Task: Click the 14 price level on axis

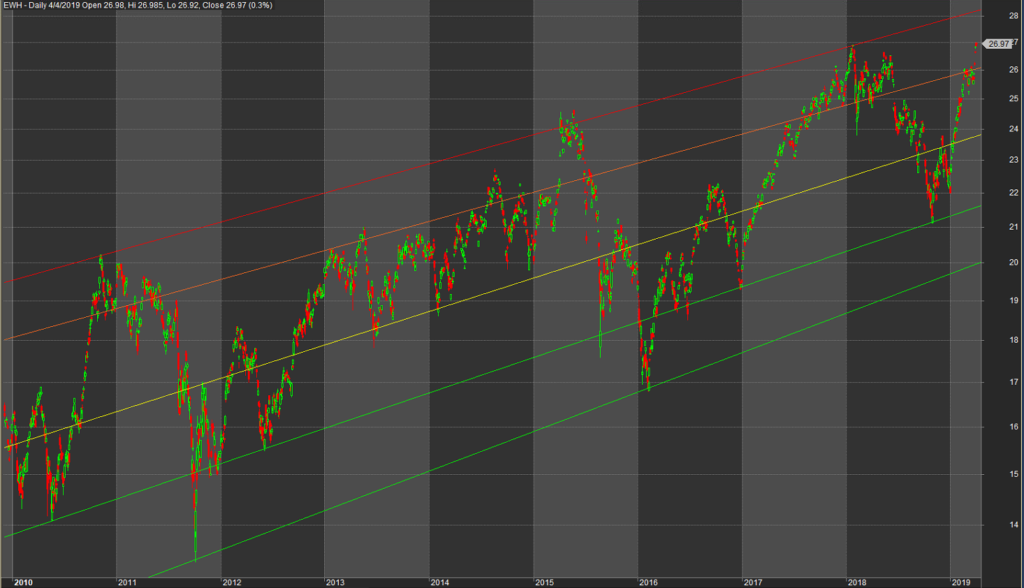Action: (1014, 525)
